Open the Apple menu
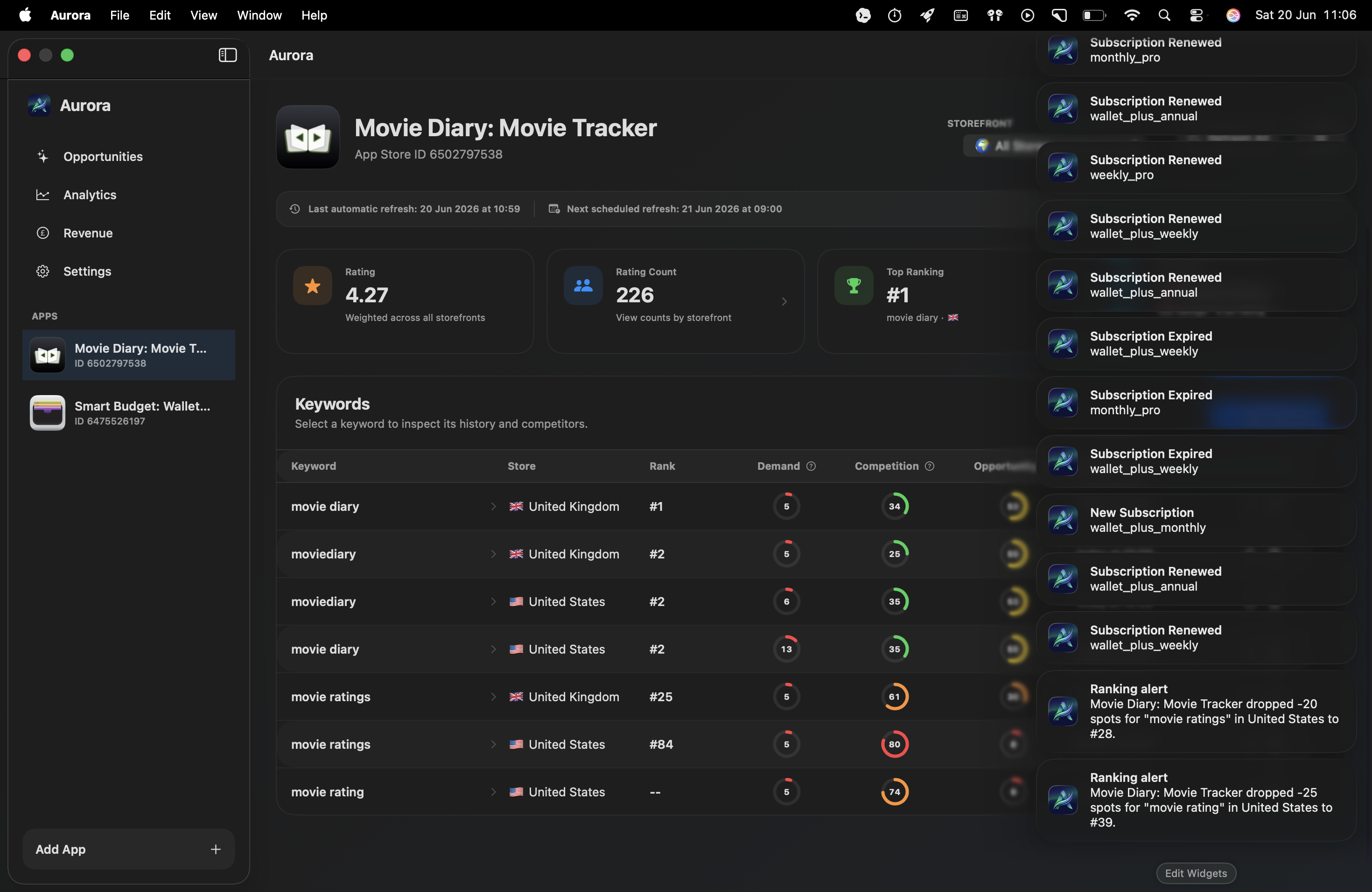 [x=25, y=15]
